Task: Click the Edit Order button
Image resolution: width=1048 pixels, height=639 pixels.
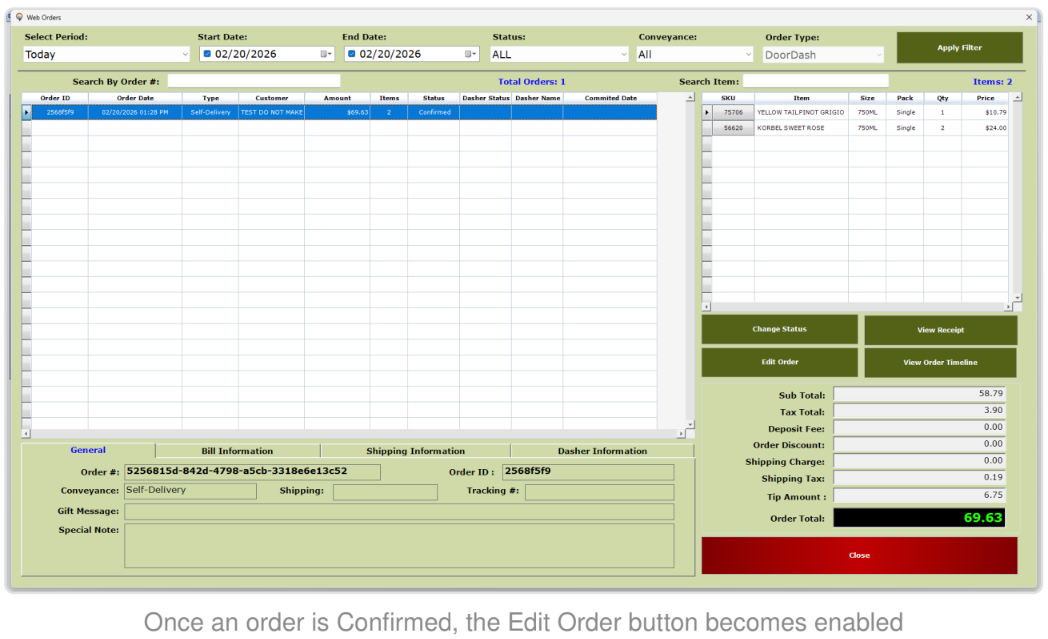Action: (779, 362)
